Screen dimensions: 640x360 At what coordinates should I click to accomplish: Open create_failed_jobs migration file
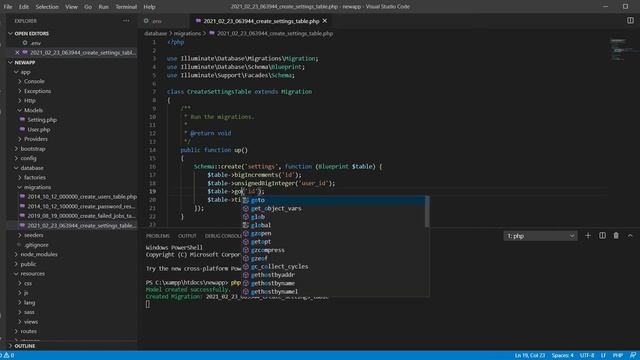click(x=81, y=216)
